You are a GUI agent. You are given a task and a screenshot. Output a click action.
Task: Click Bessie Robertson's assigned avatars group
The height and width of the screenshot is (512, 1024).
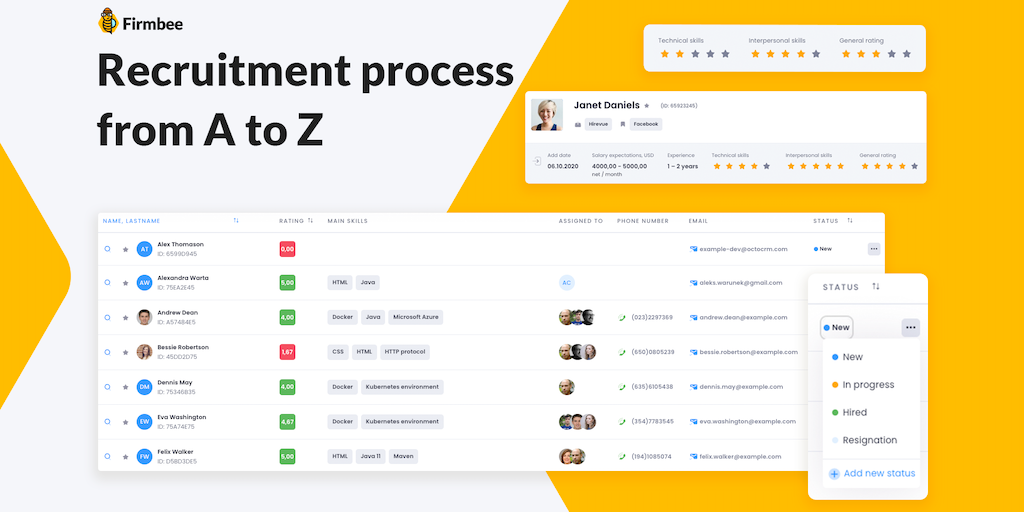(578, 352)
